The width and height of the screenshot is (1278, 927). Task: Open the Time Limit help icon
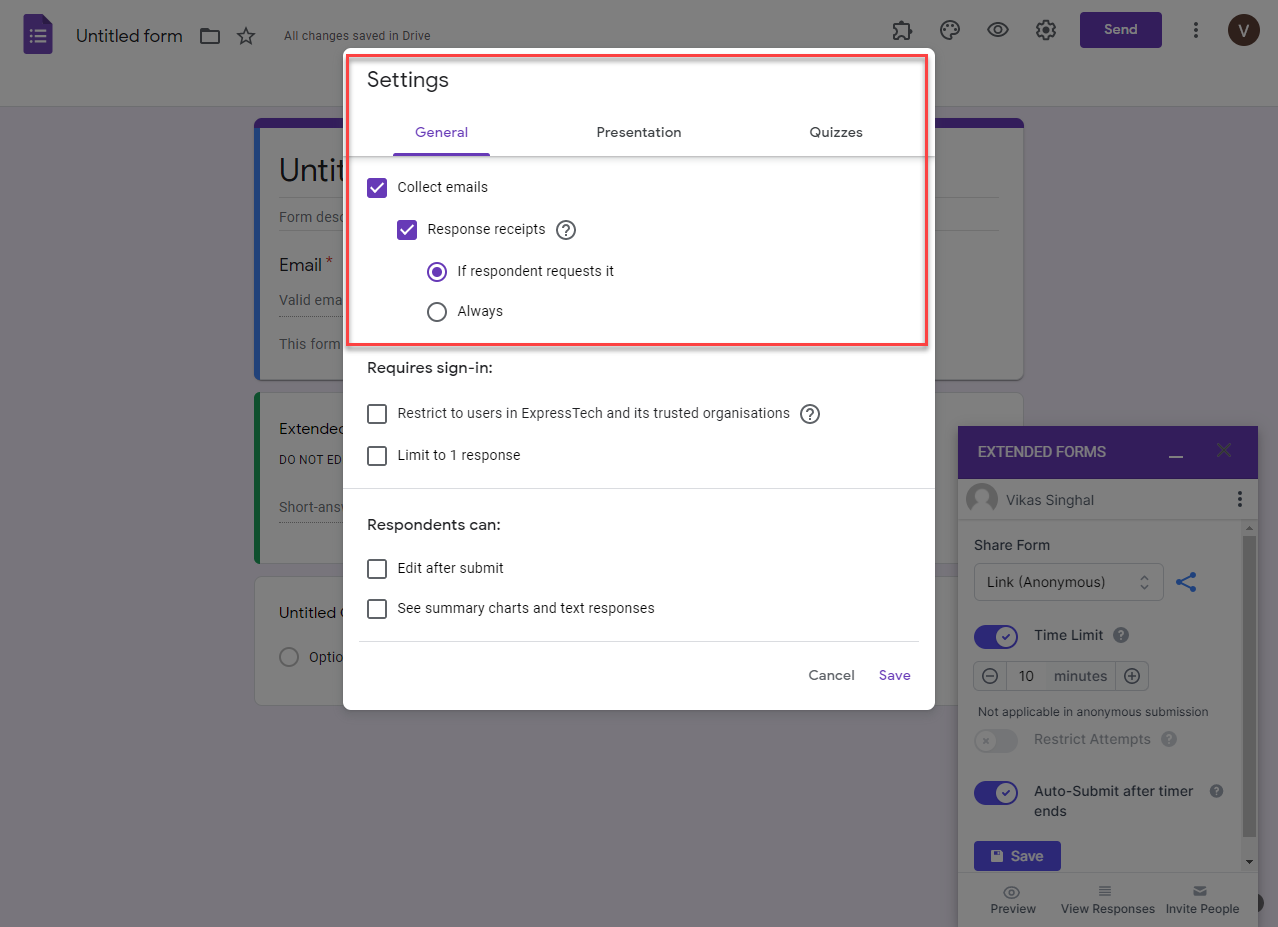(x=1119, y=635)
